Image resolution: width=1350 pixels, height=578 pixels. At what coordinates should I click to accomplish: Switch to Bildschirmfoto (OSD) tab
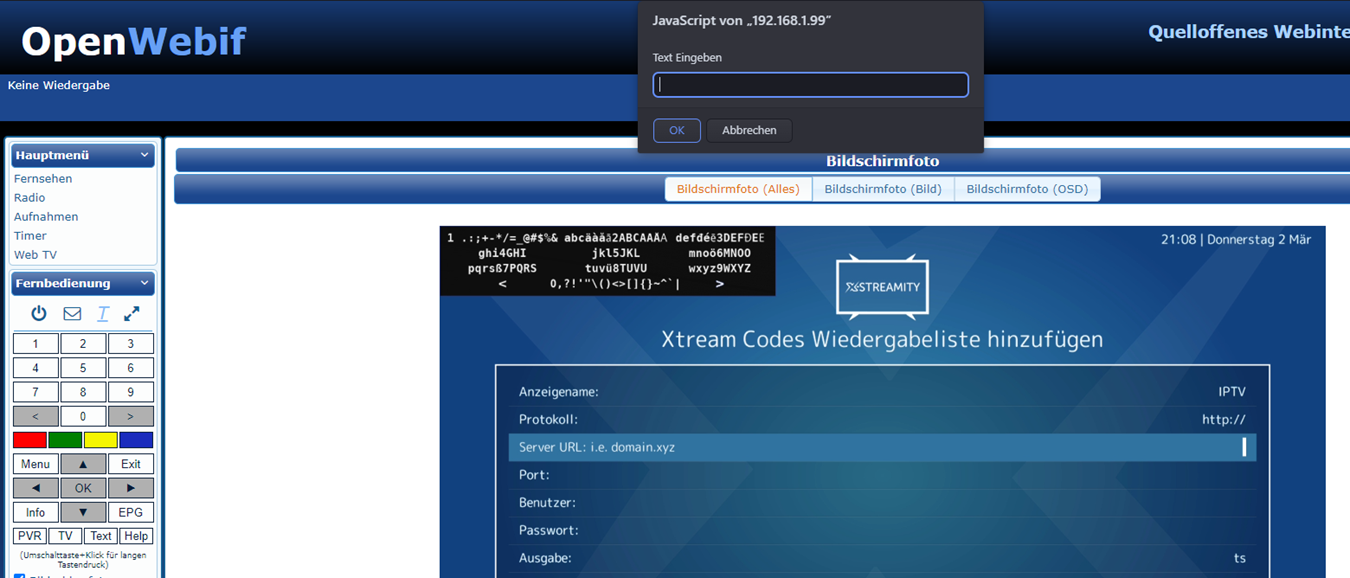point(1027,189)
